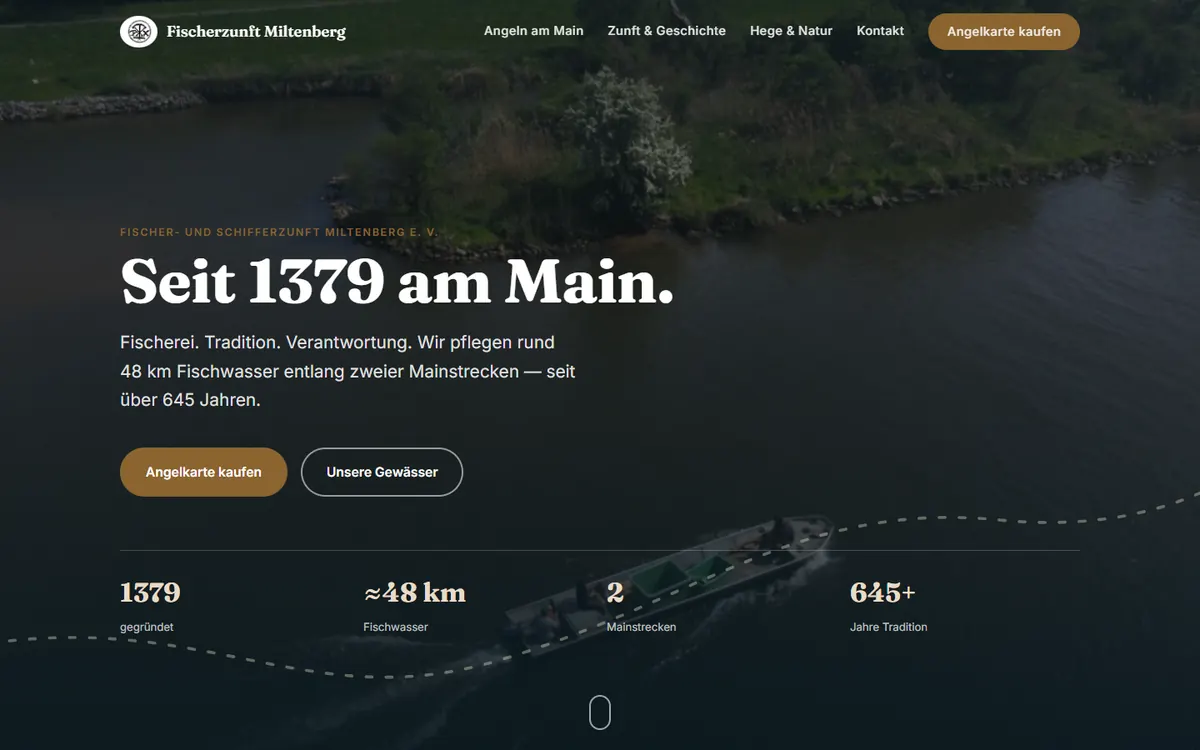
Task: Open Hege & Natur page
Action: [x=791, y=31]
